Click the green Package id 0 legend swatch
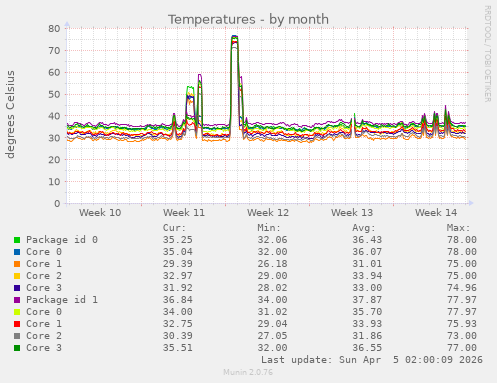The width and height of the screenshot is (497, 383). [17, 240]
